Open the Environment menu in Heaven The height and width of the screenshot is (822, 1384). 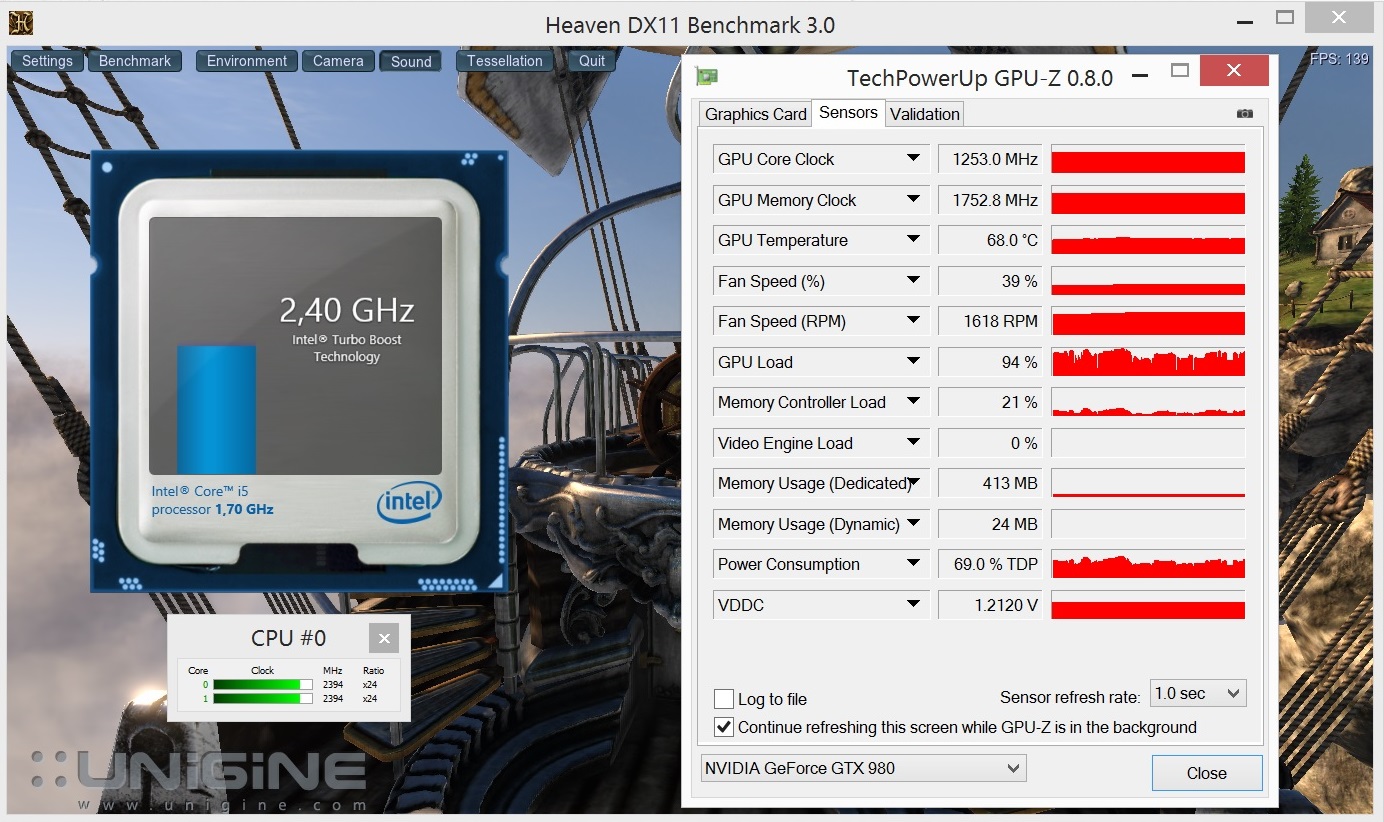point(247,61)
